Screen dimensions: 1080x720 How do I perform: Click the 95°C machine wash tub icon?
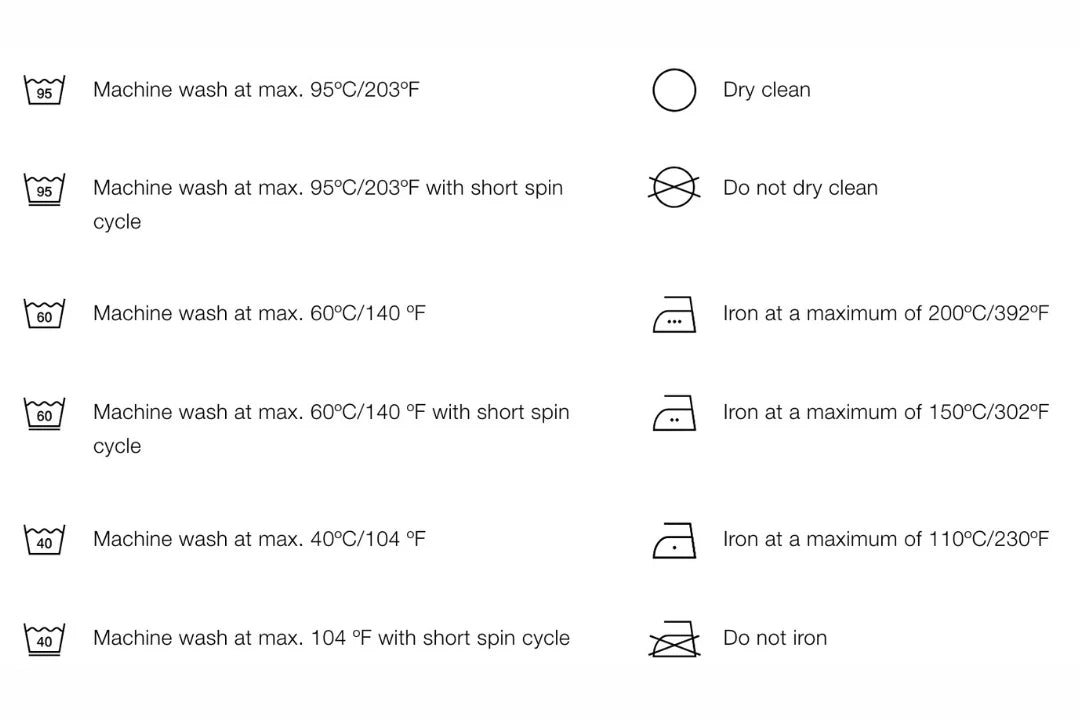(x=44, y=90)
